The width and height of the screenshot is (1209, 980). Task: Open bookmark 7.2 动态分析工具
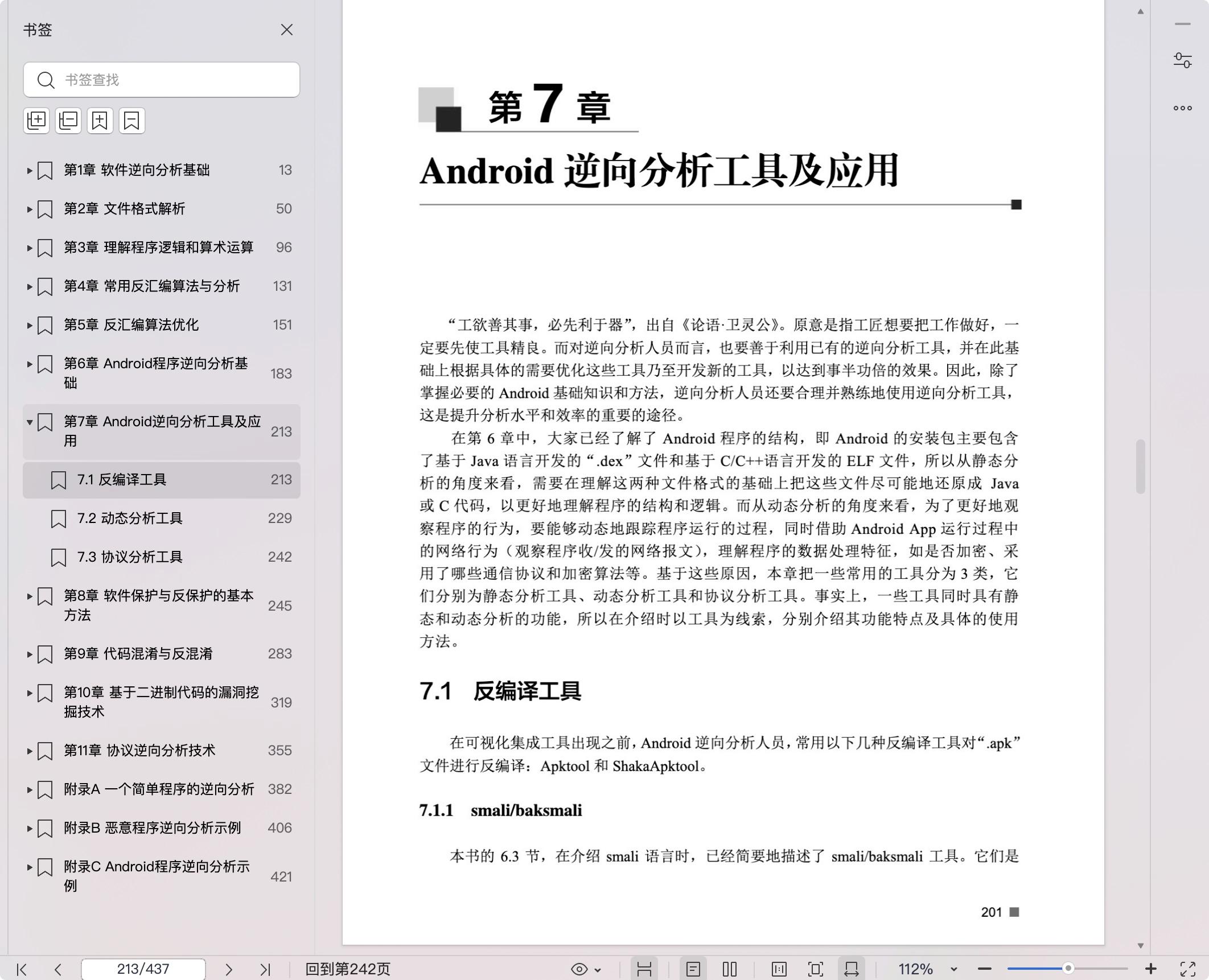[x=162, y=518]
